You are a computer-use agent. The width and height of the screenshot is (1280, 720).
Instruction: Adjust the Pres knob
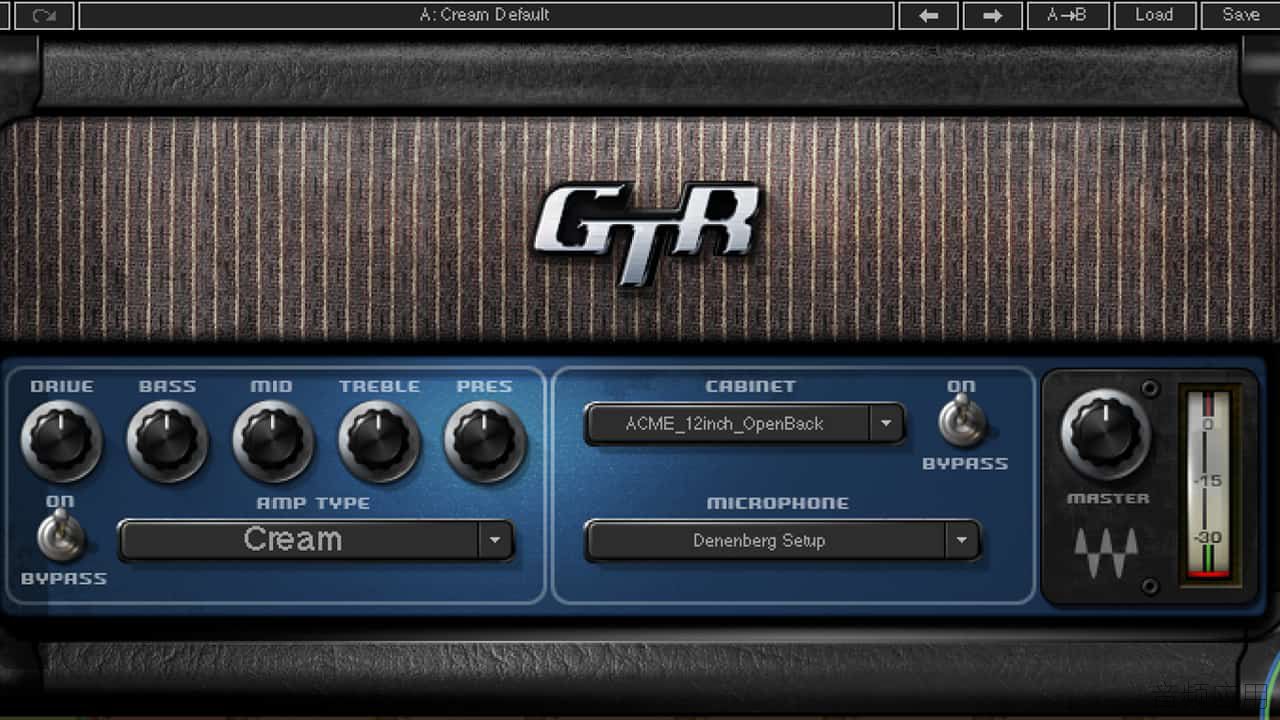tap(485, 440)
